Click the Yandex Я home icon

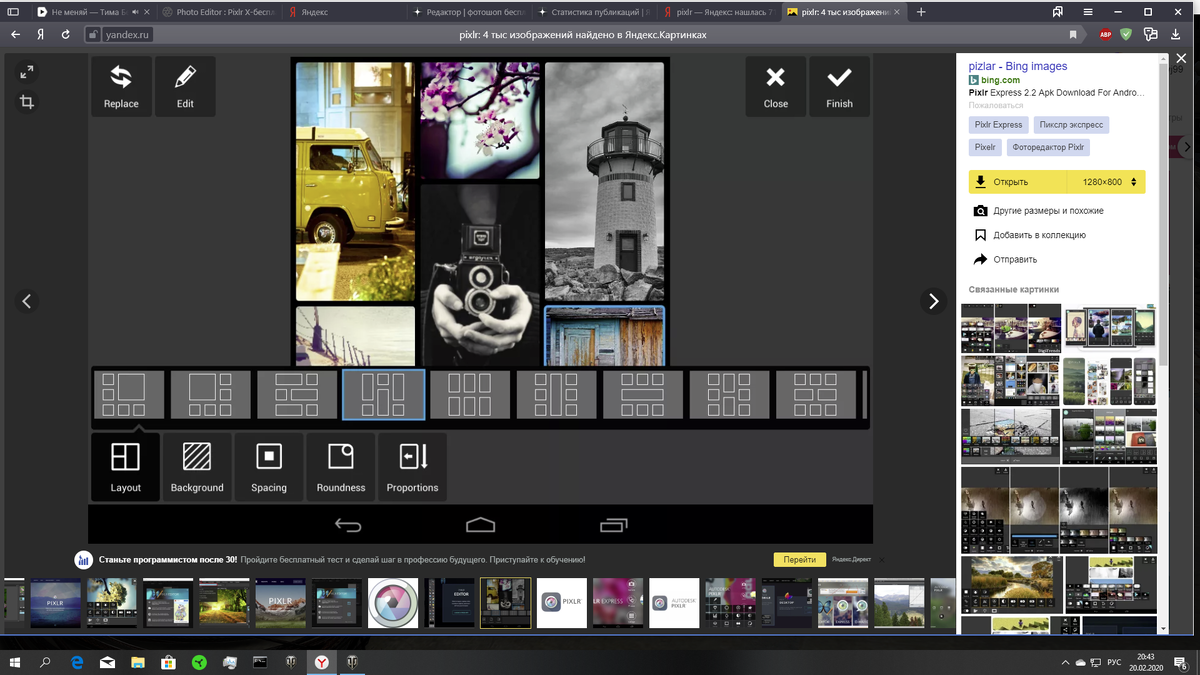[x=40, y=34]
